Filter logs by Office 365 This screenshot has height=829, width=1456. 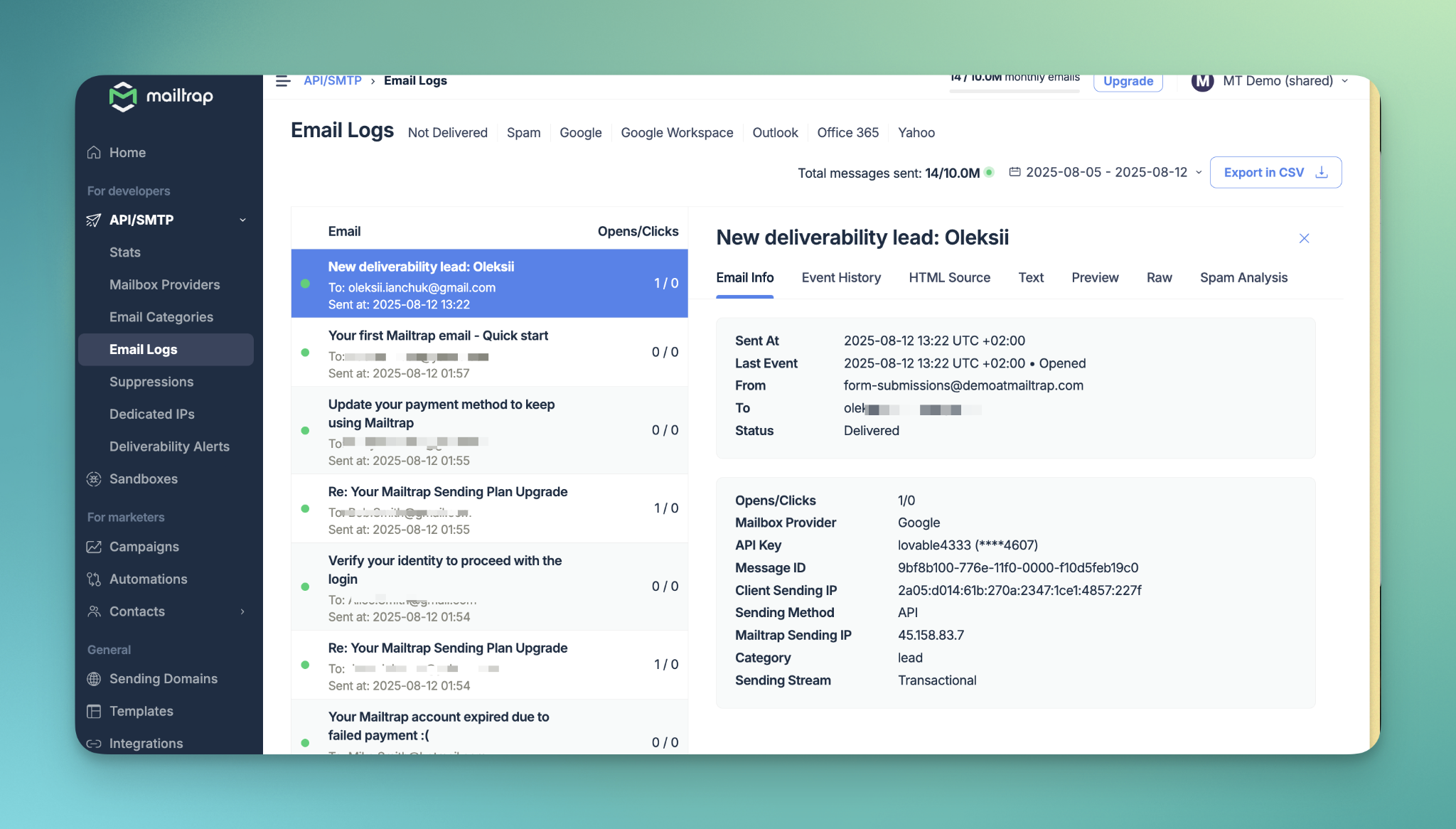[847, 133]
